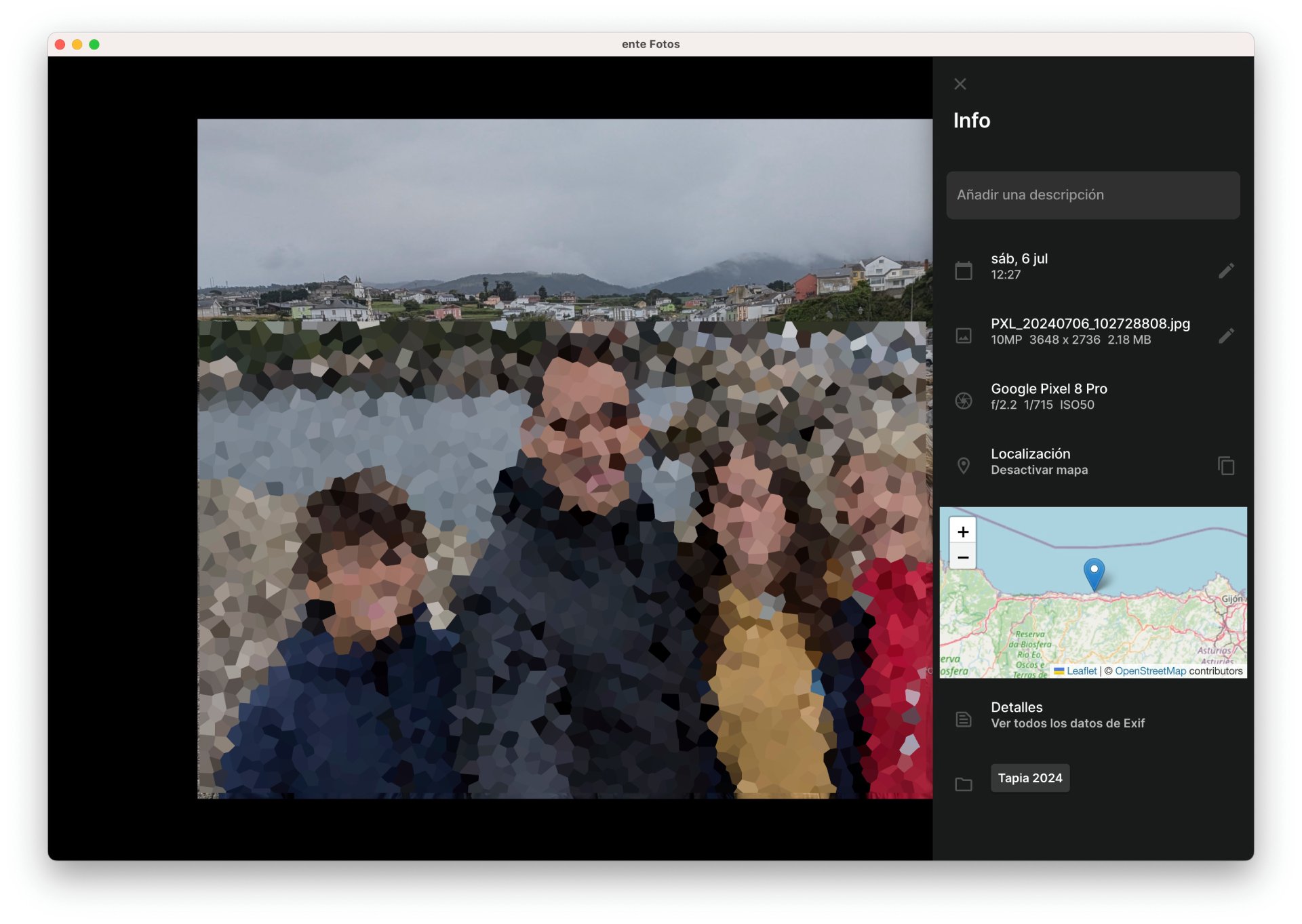Click the image icon beside the file name

pyautogui.click(x=963, y=336)
